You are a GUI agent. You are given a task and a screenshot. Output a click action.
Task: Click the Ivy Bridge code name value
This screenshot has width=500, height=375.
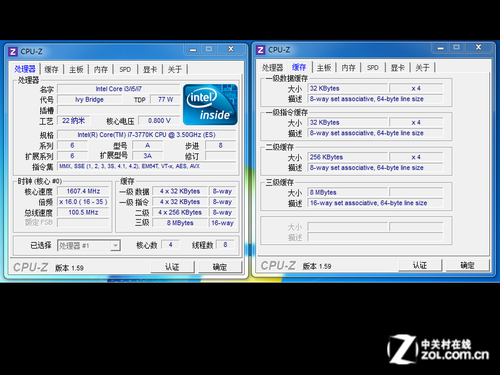[89, 99]
